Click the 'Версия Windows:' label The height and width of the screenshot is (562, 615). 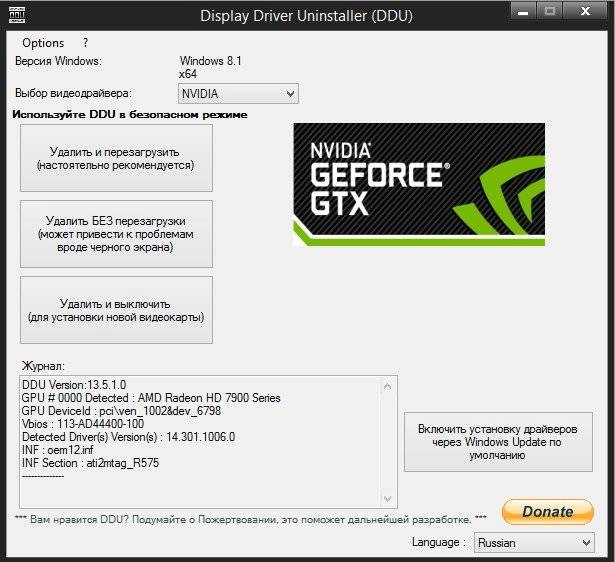coord(58,61)
